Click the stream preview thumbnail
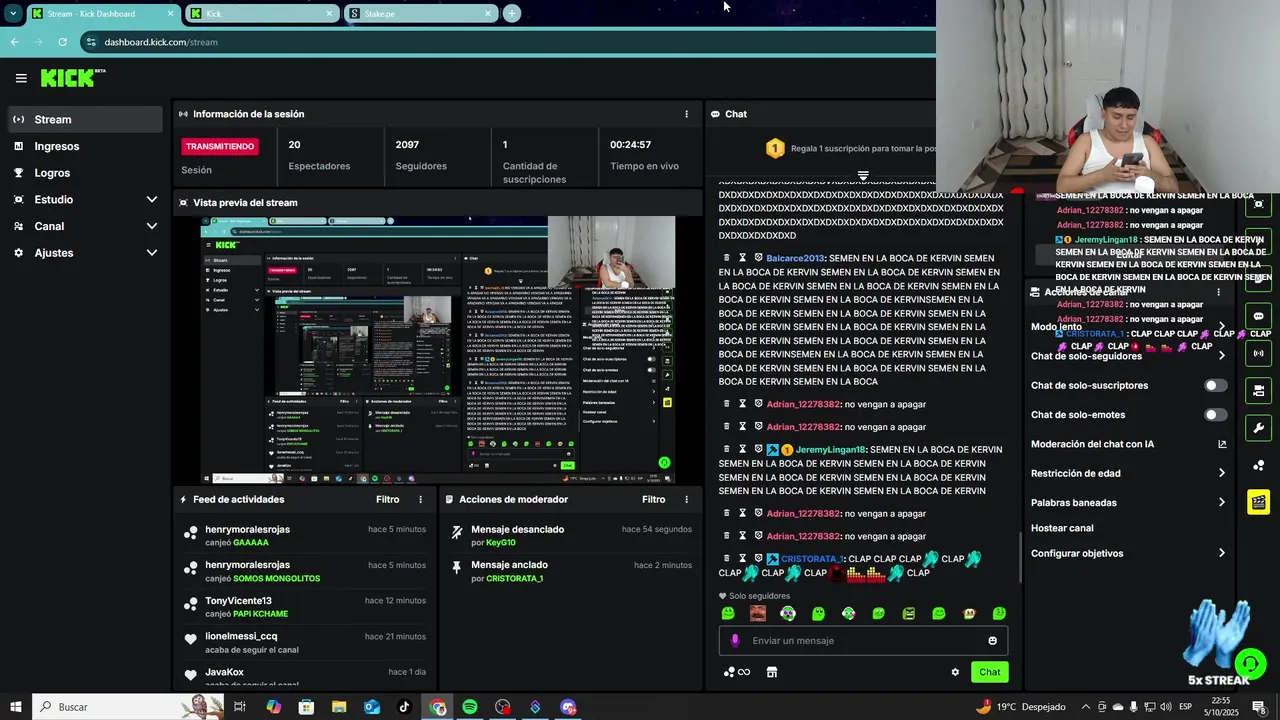1280x720 pixels. coord(438,350)
